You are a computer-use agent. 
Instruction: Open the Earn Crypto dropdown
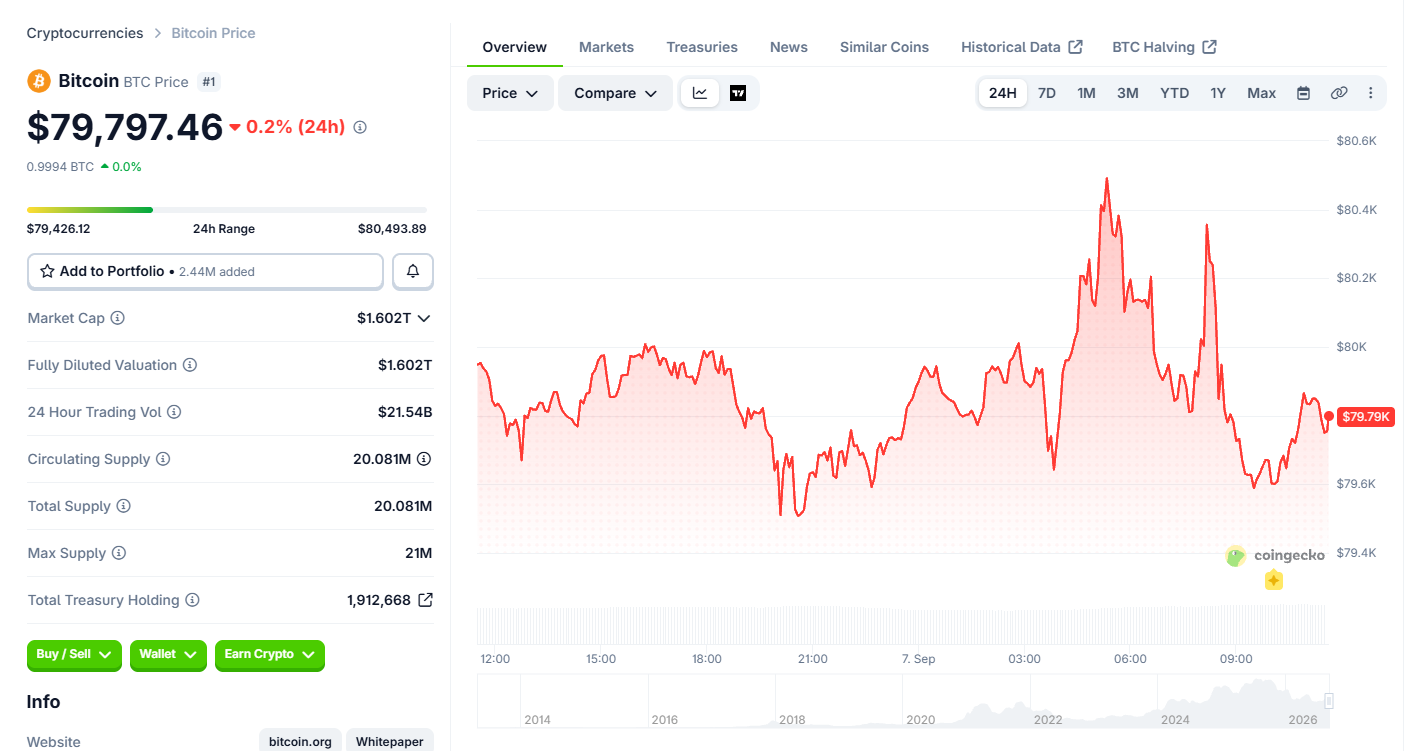[x=270, y=654]
